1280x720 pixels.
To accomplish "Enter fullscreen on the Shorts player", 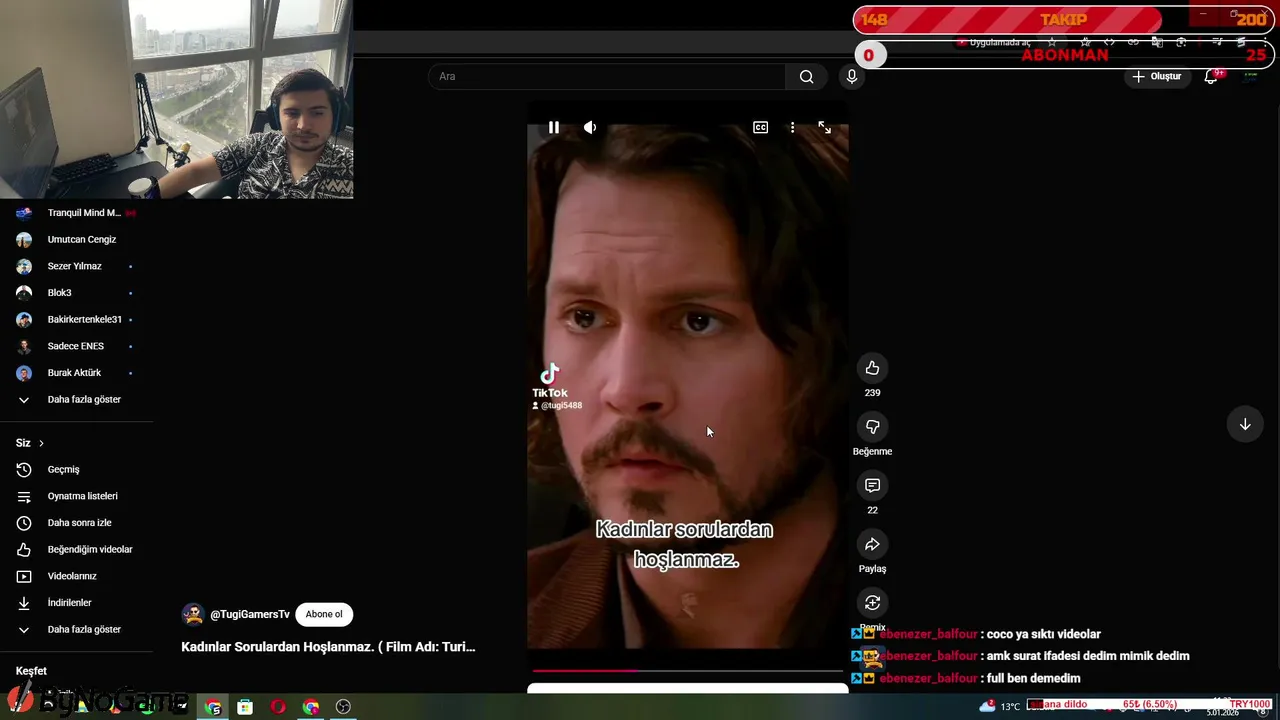I will click(x=824, y=127).
